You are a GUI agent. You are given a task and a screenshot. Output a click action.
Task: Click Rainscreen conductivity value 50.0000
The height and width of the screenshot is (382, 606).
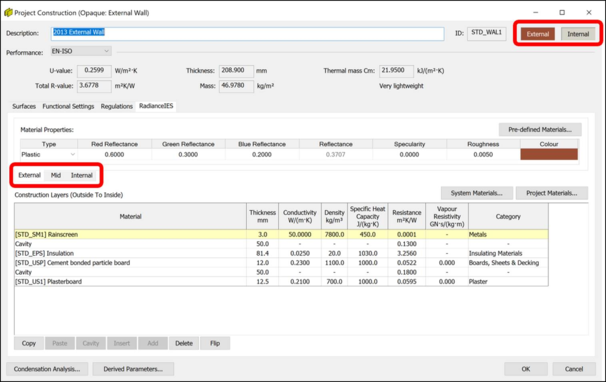click(300, 234)
